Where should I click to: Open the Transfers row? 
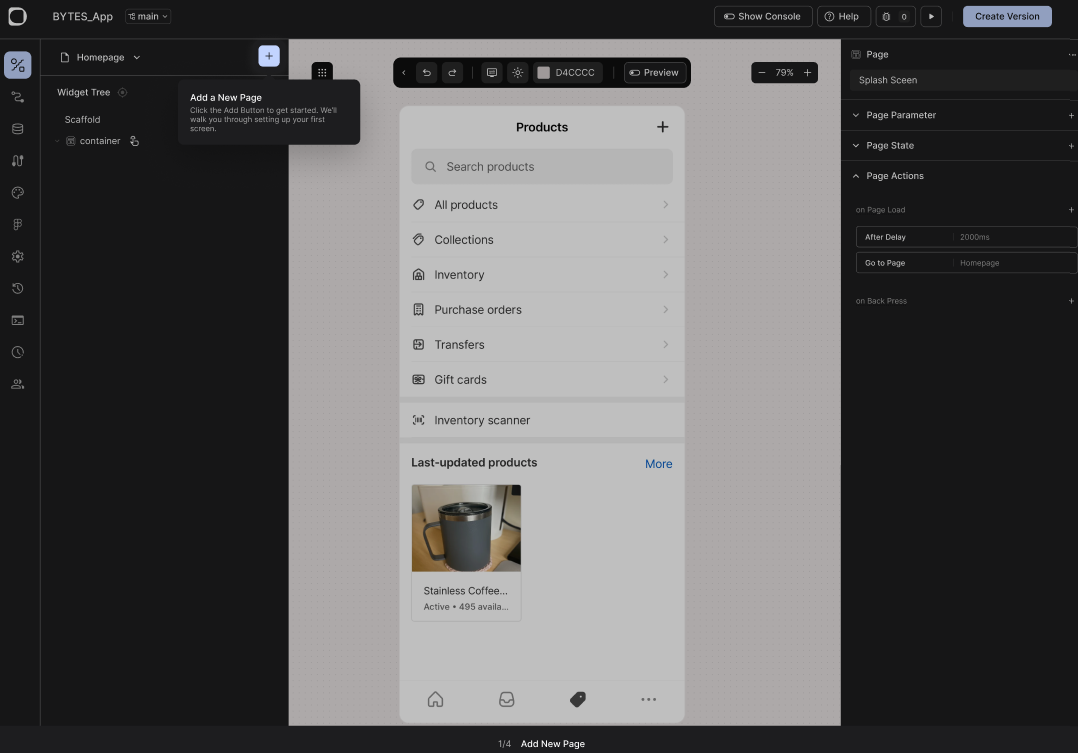tap(542, 345)
